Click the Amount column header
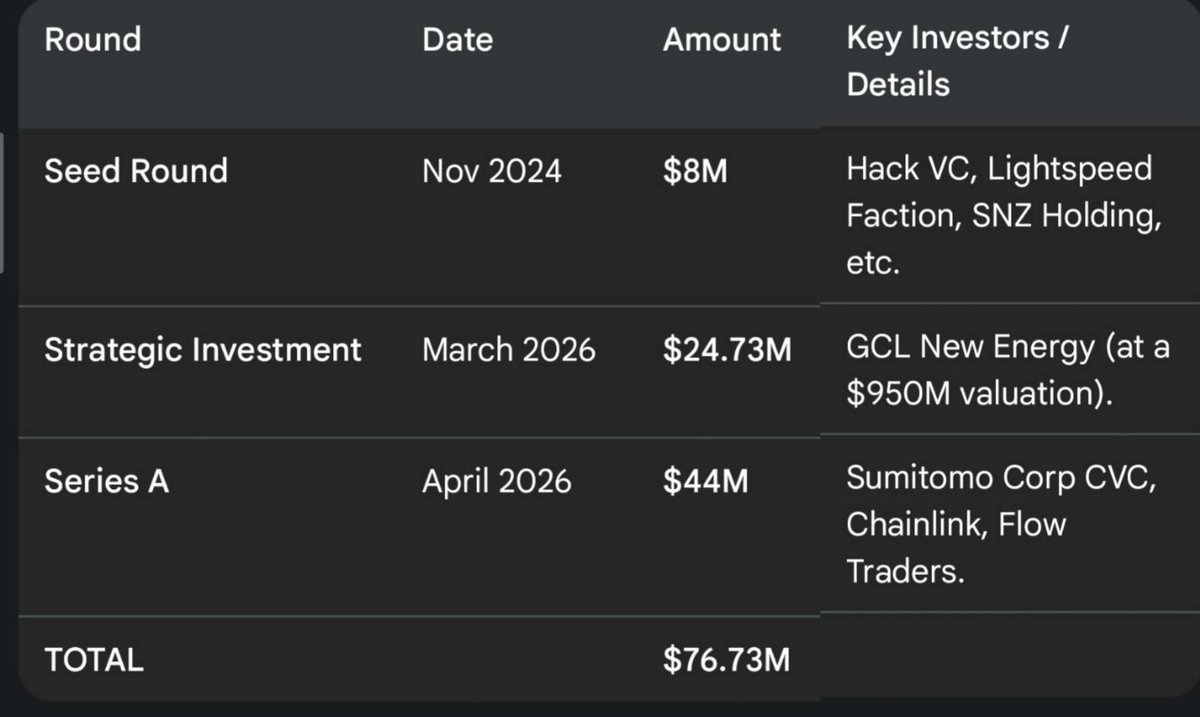Screen dimensions: 1200x717 click(722, 40)
